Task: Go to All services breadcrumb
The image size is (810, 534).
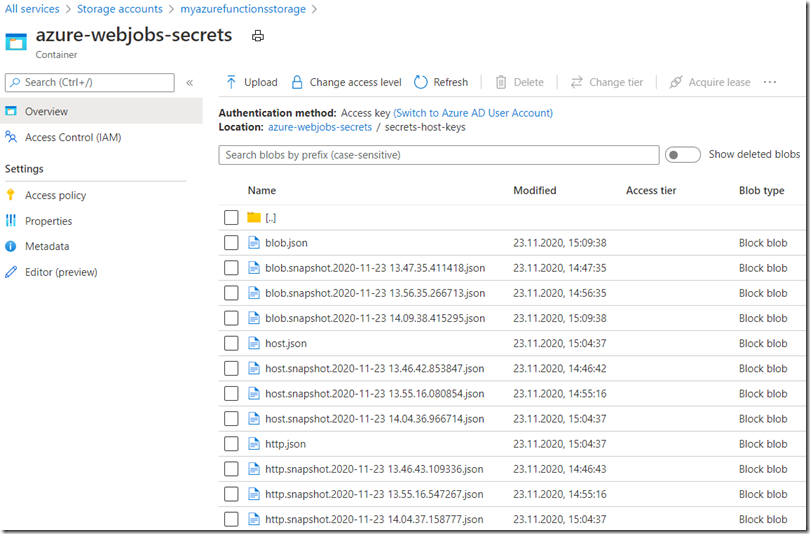Action: click(x=32, y=9)
